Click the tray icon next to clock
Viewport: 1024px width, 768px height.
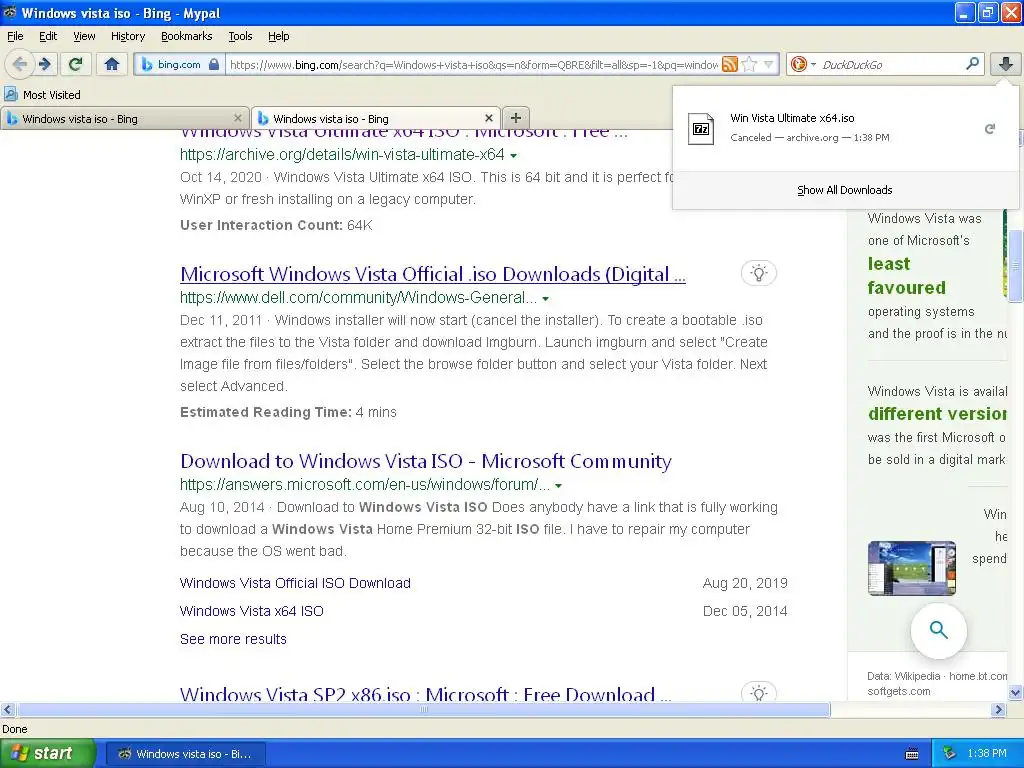pyautogui.click(x=950, y=754)
